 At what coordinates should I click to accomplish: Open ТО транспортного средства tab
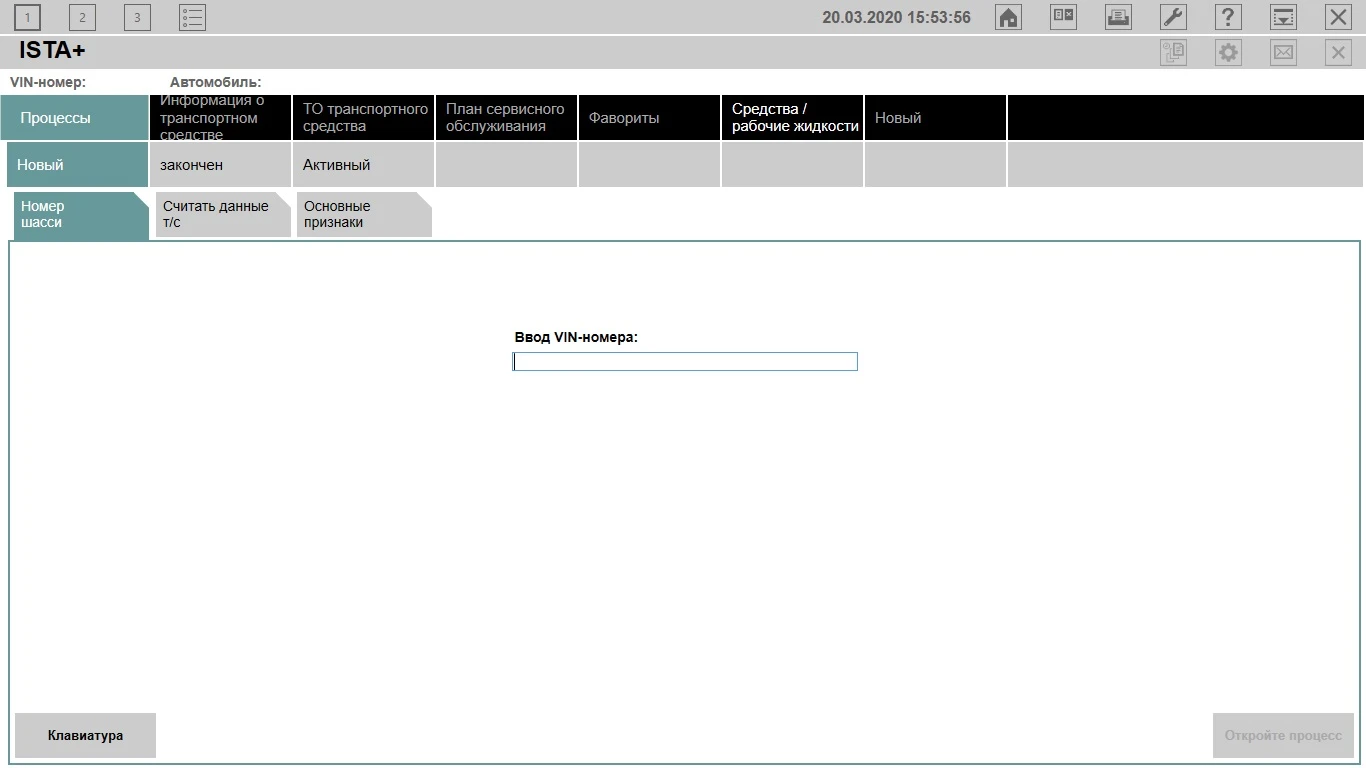click(x=364, y=118)
